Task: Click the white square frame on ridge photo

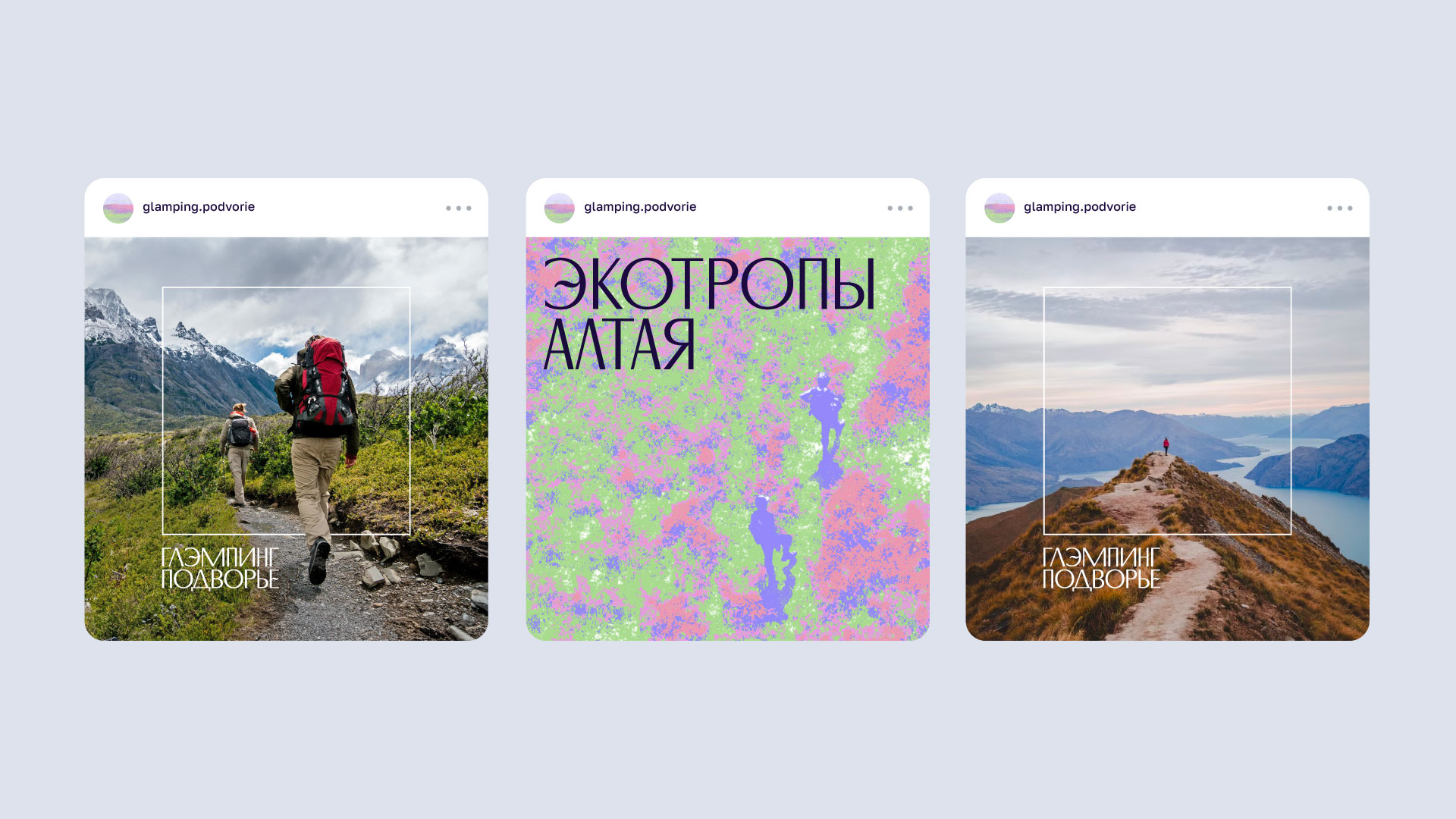Action: coord(1168,411)
